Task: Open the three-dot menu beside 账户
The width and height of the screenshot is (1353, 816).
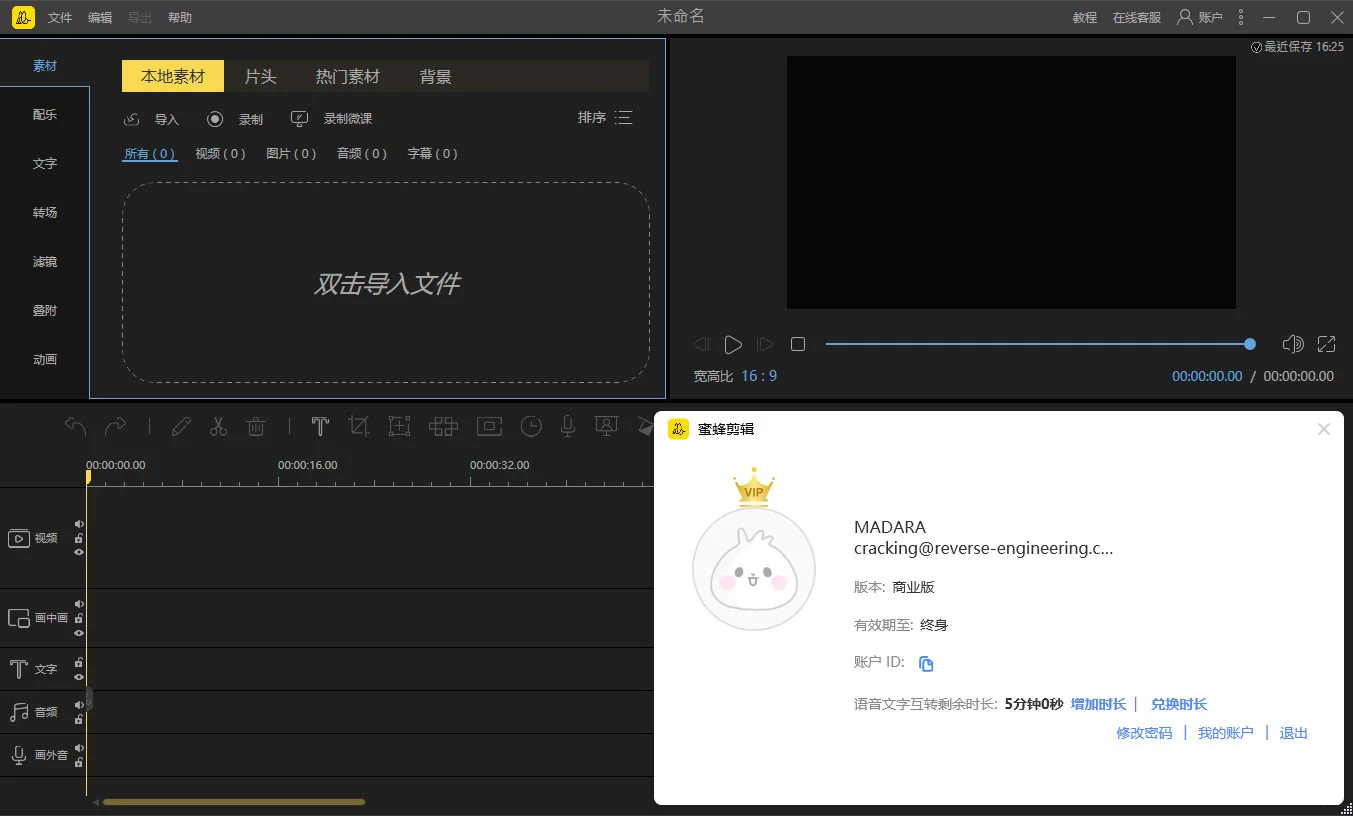Action: pyautogui.click(x=1240, y=17)
